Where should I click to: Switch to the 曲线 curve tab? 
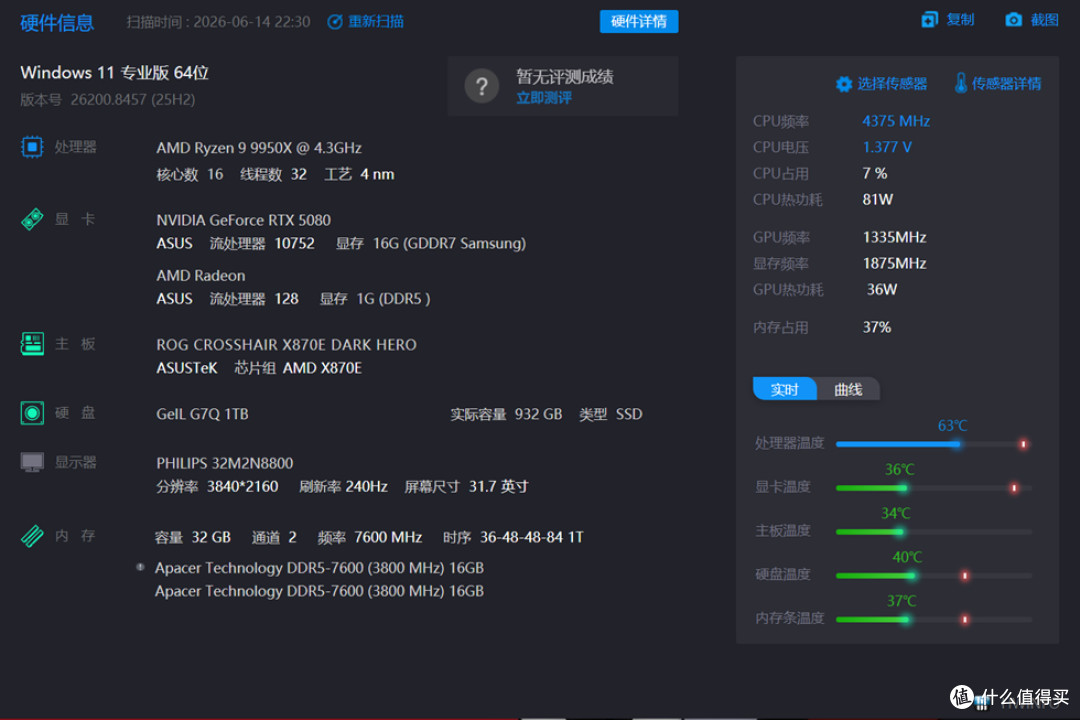[848, 389]
